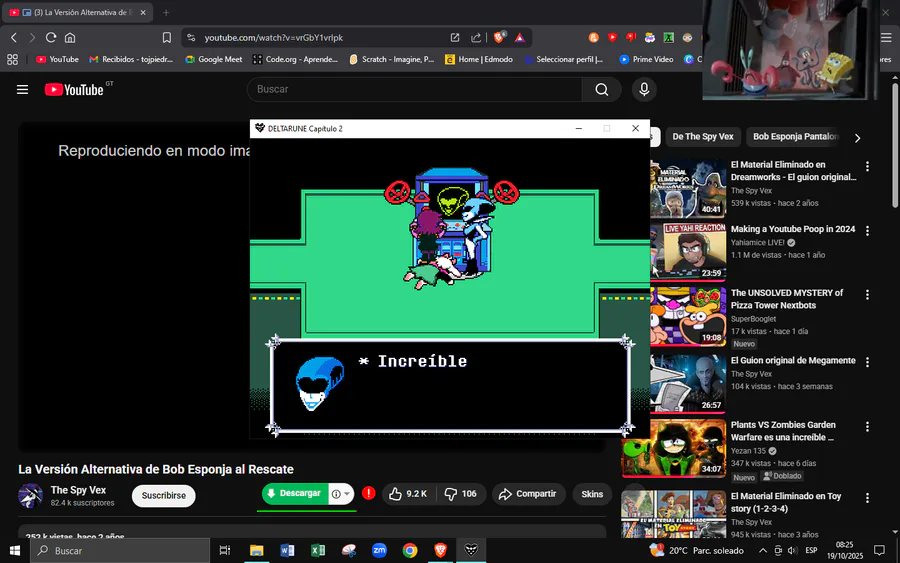Screen dimensions: 900x563
Task: Open the Recibidos Gmail bookmark
Action: click(131, 59)
